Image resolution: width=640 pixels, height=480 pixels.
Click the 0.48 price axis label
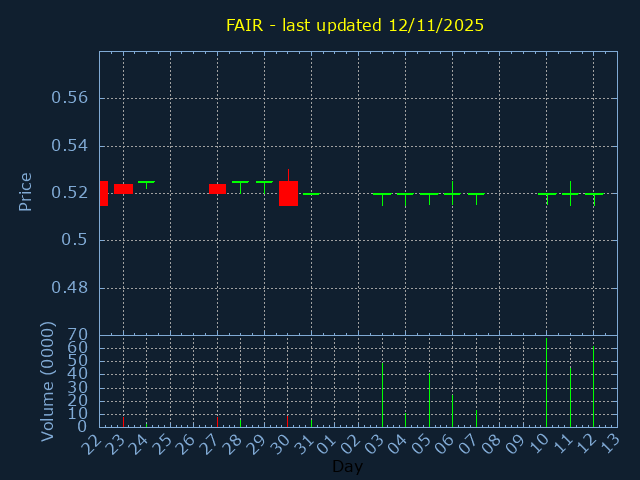pos(69,288)
